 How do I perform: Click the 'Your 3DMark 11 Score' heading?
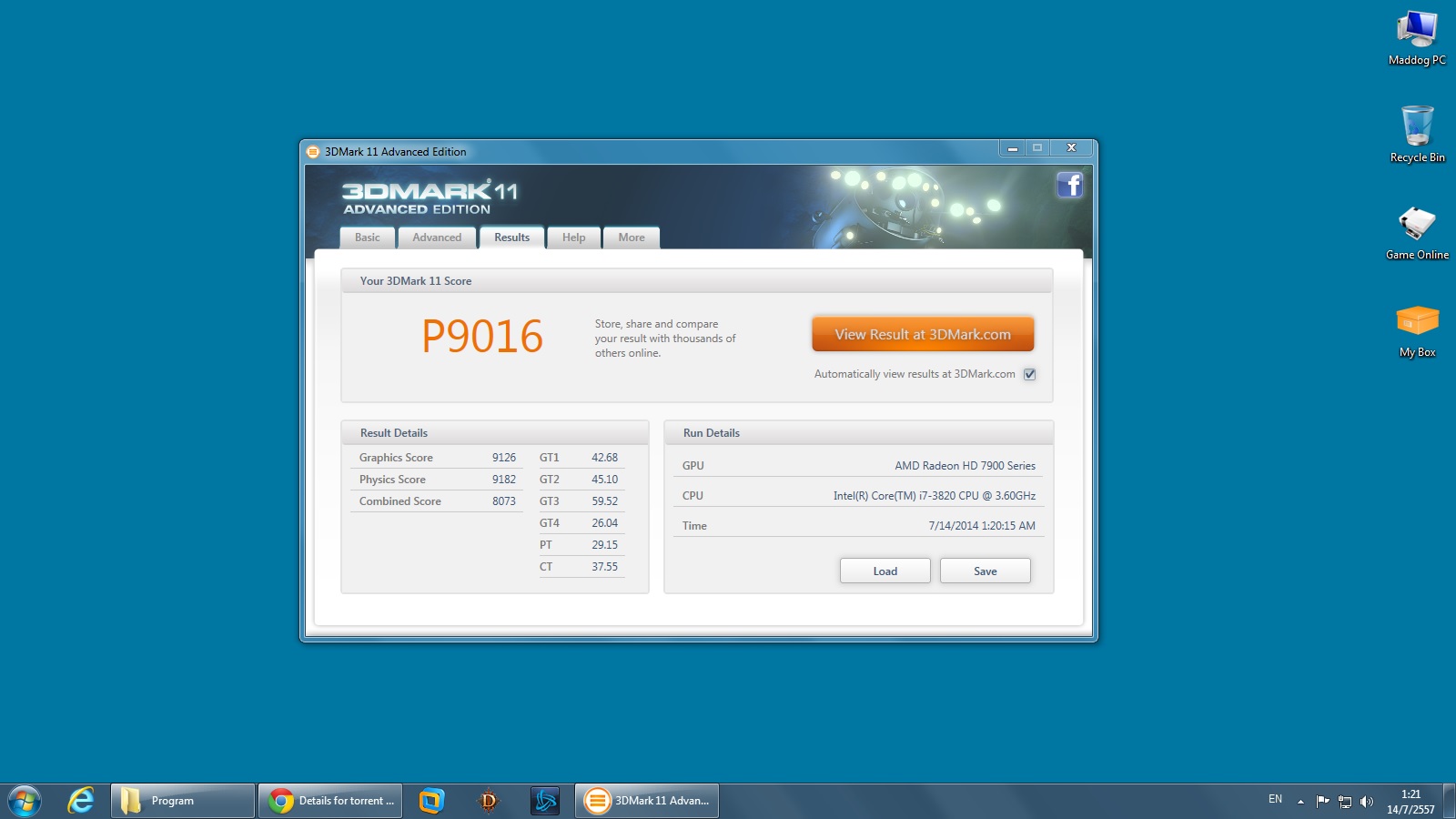tap(416, 281)
